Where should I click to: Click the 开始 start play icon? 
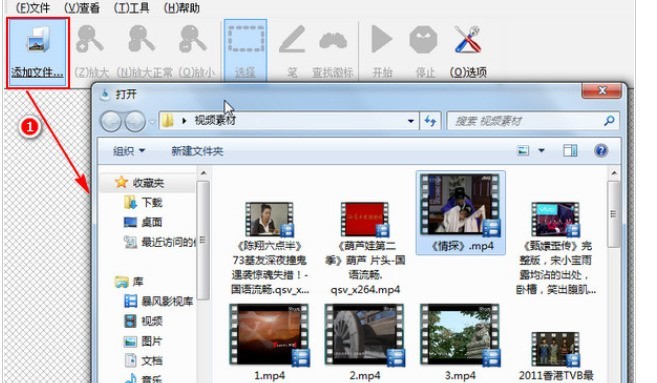coord(382,50)
